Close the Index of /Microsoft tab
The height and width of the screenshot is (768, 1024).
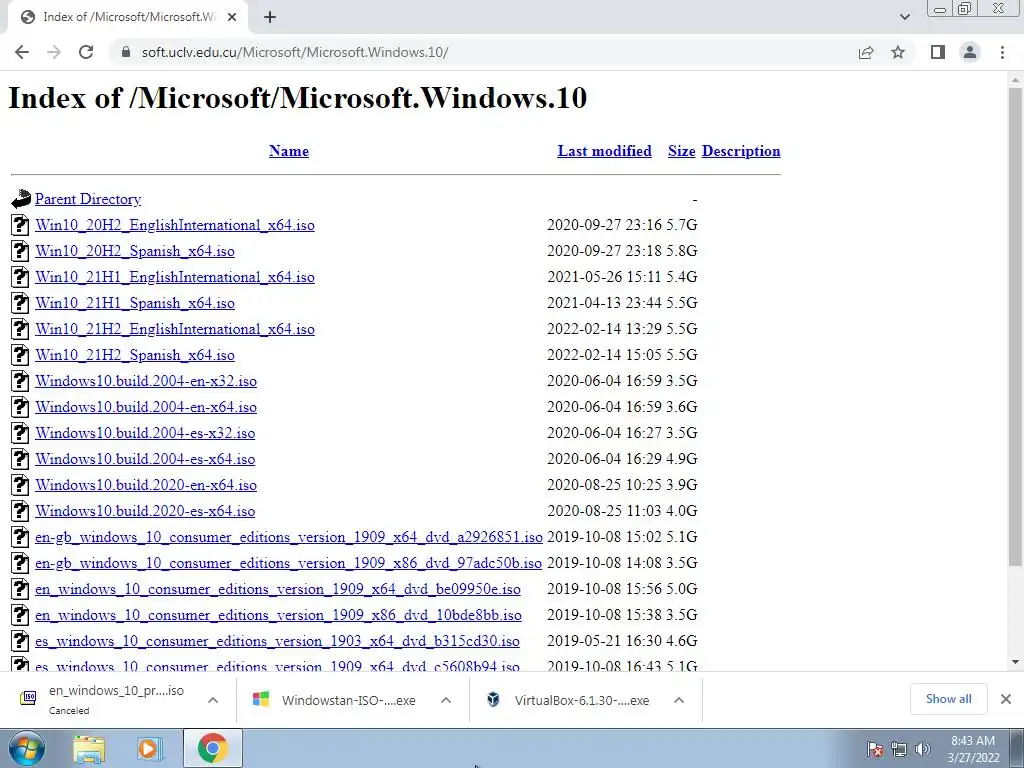click(232, 18)
